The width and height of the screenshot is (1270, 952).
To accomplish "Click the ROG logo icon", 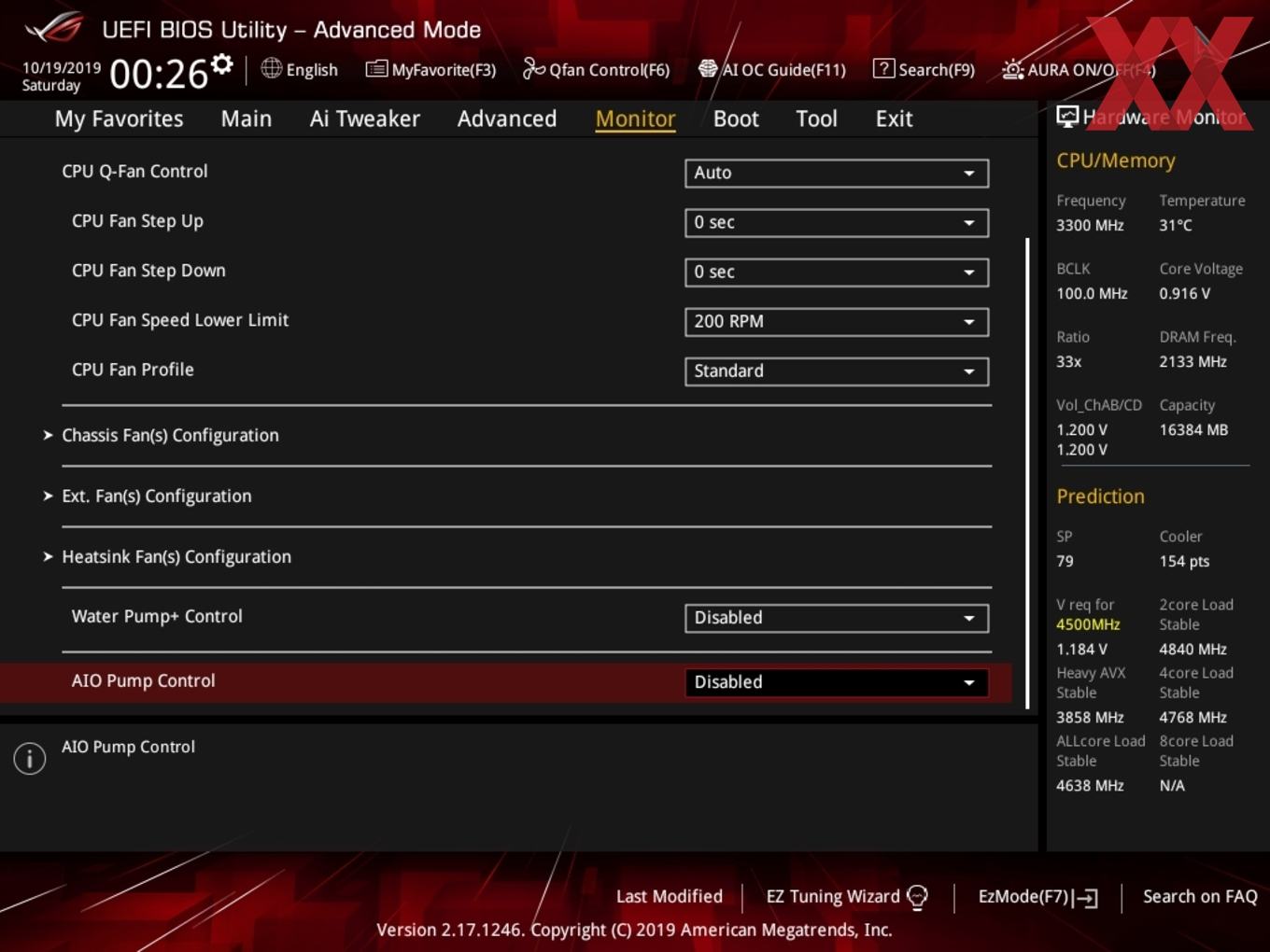I will click(x=53, y=28).
